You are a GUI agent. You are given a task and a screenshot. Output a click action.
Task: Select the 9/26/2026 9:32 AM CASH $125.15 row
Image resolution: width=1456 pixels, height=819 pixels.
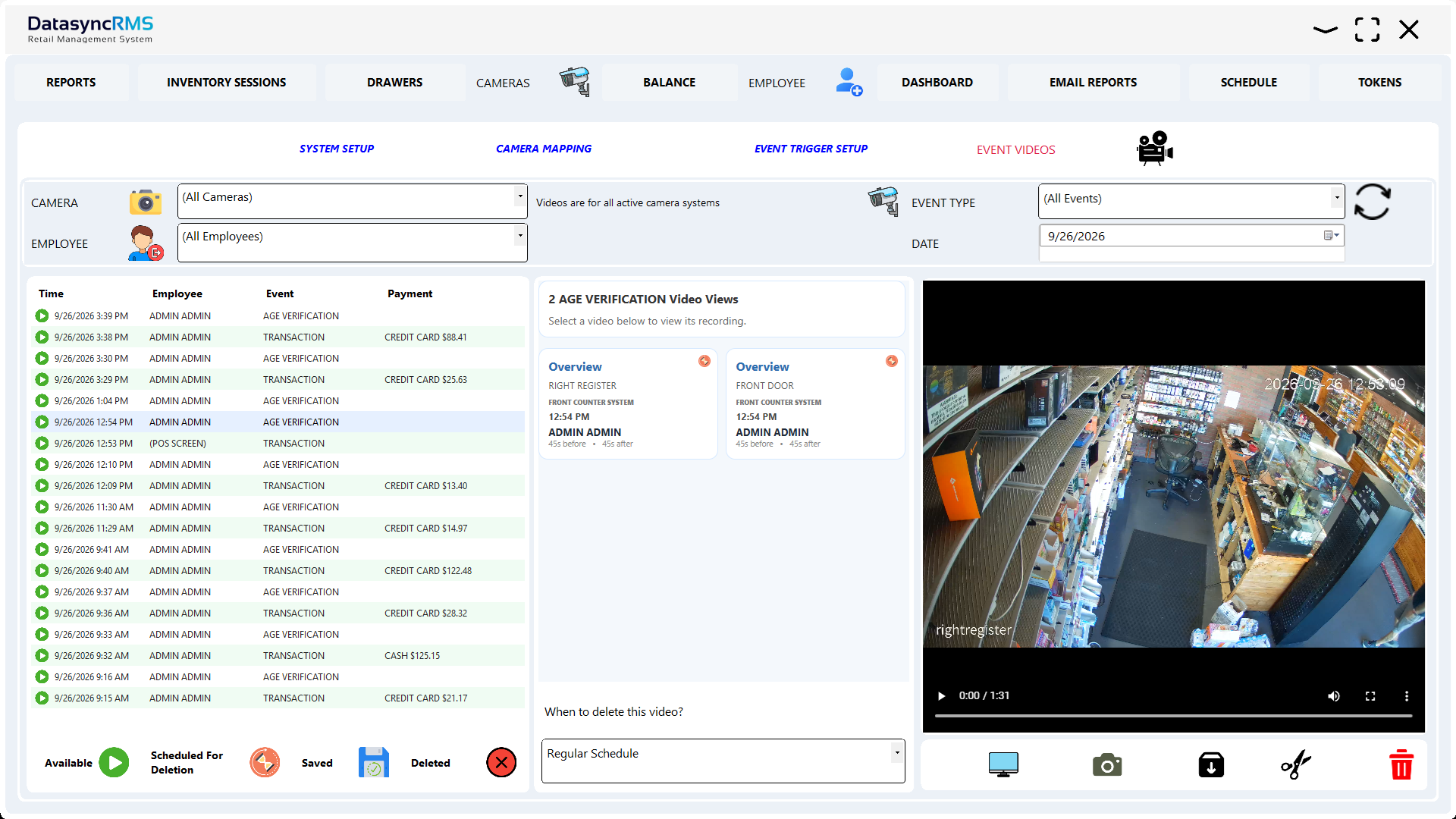click(278, 656)
